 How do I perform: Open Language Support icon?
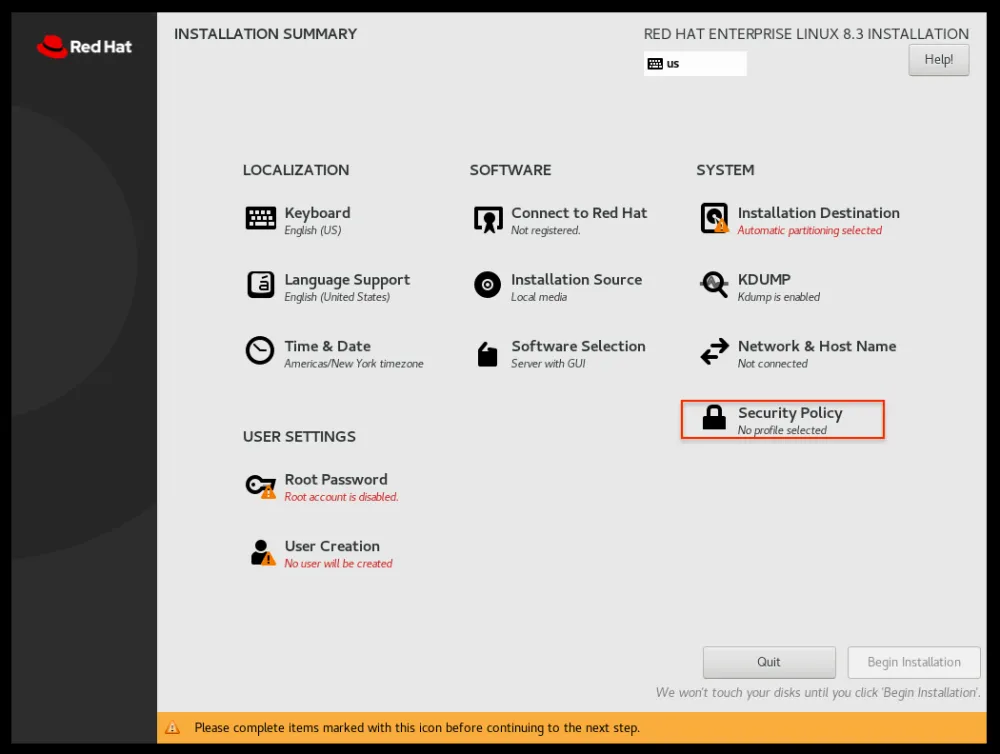(x=261, y=285)
